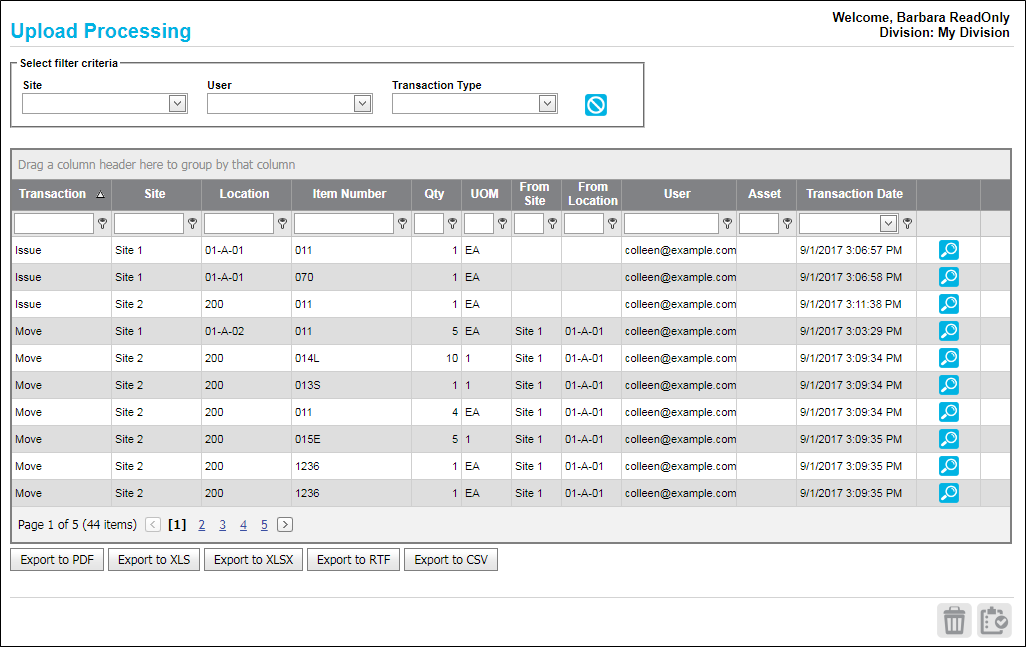This screenshot has width=1026, height=647.
Task: Sort by Transaction column header
Action: pos(62,194)
